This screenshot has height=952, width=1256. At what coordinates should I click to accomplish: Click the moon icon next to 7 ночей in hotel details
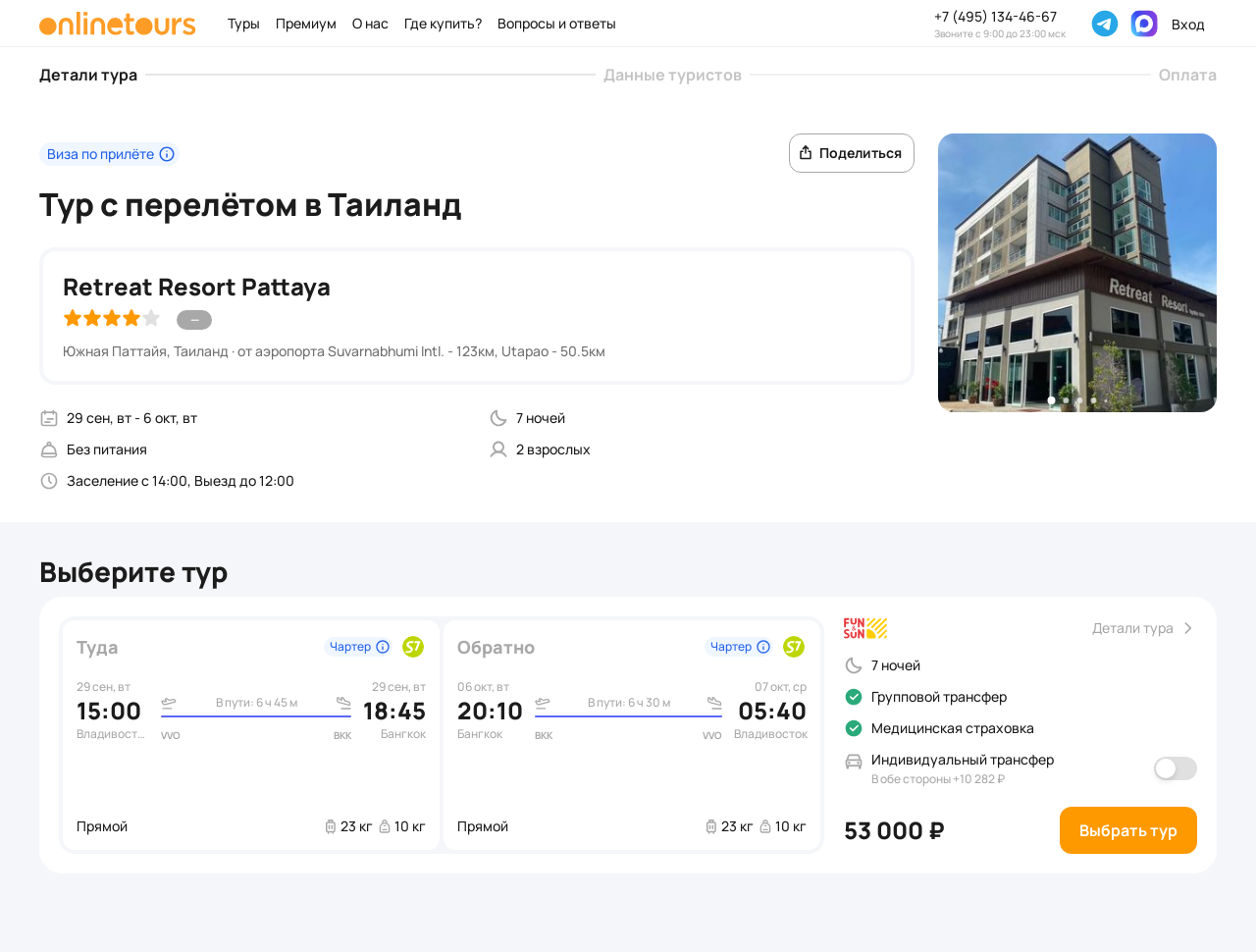[x=498, y=418]
